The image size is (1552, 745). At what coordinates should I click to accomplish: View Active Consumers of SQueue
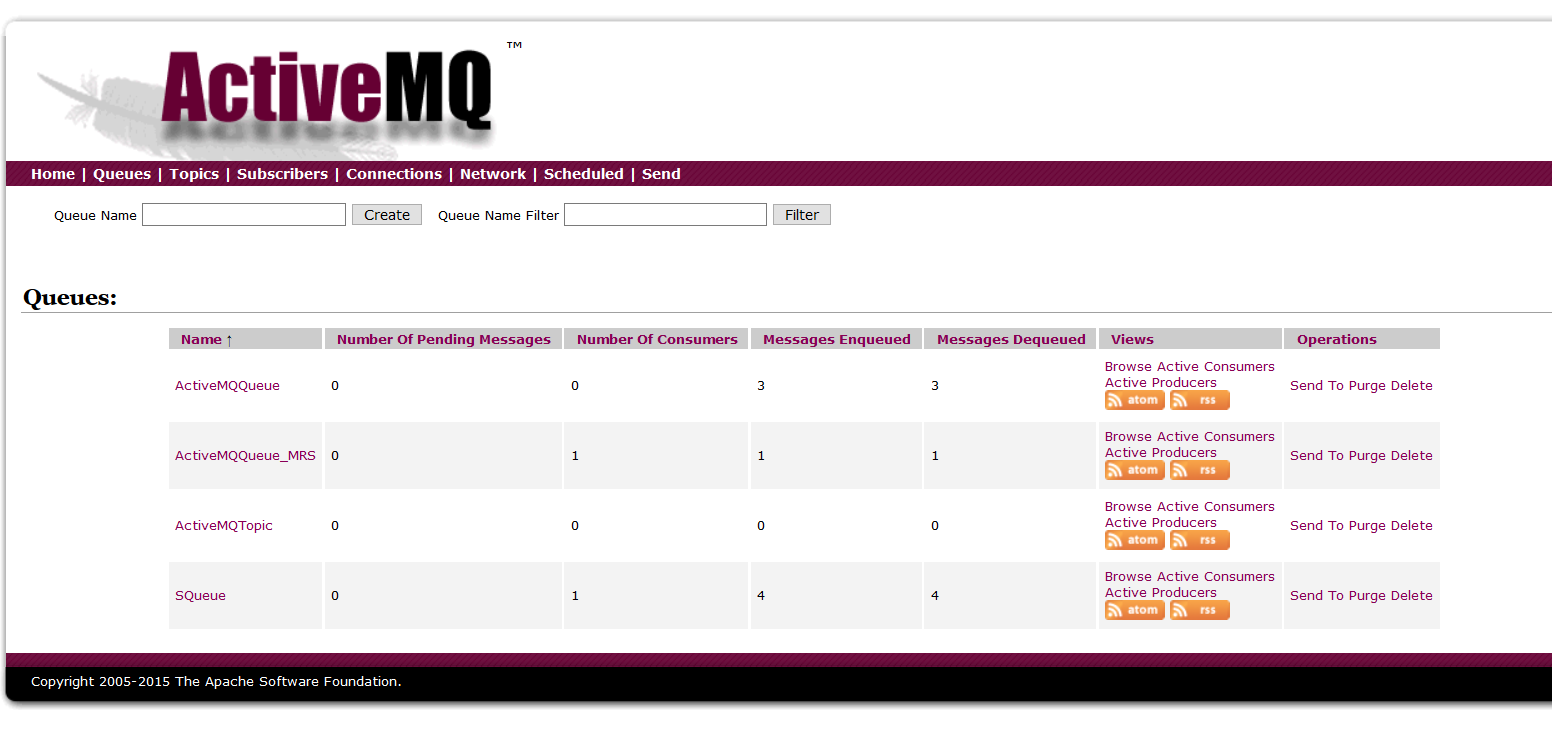[x=1216, y=577]
